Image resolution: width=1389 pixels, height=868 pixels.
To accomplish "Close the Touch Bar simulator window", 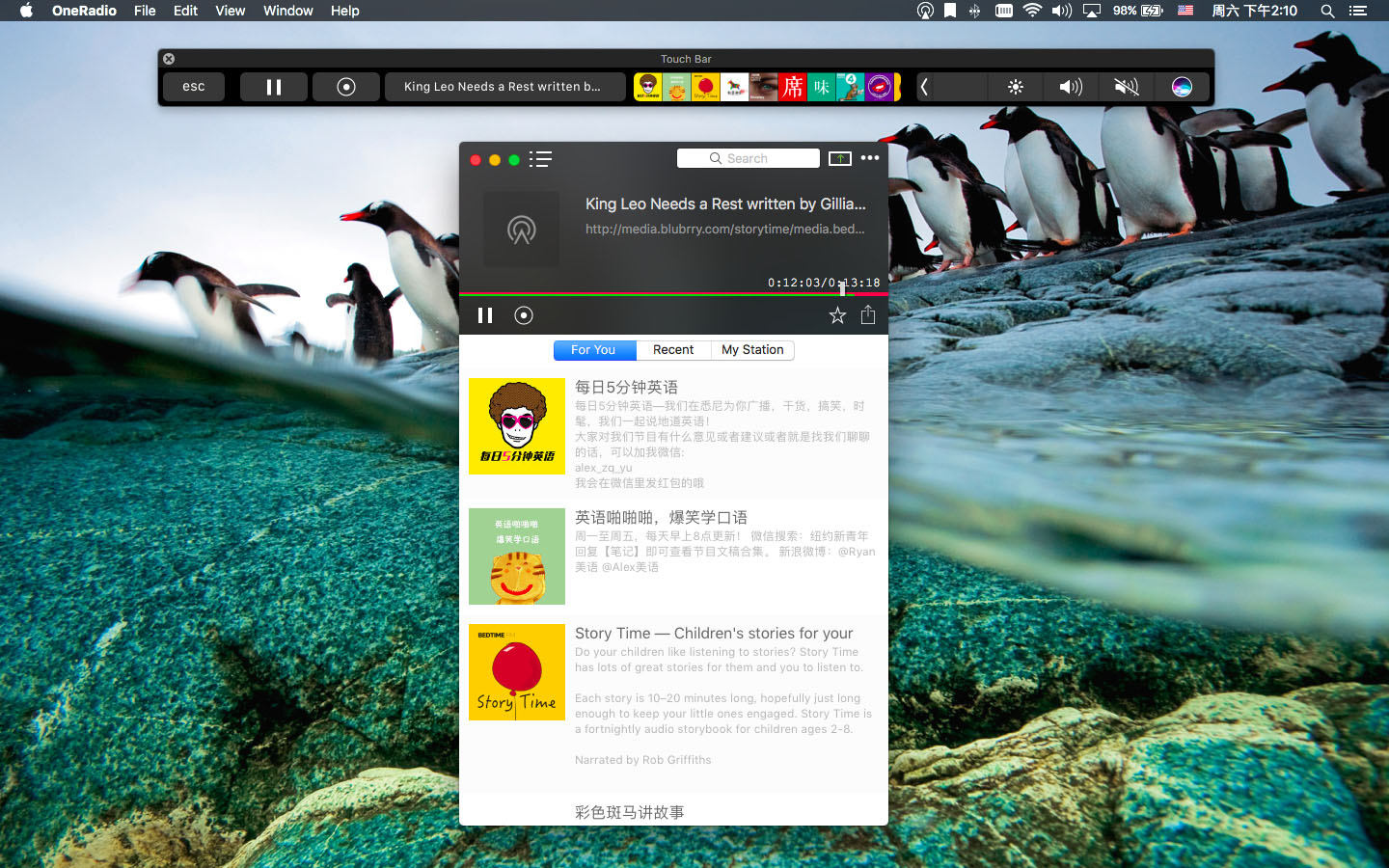I will (169, 59).
